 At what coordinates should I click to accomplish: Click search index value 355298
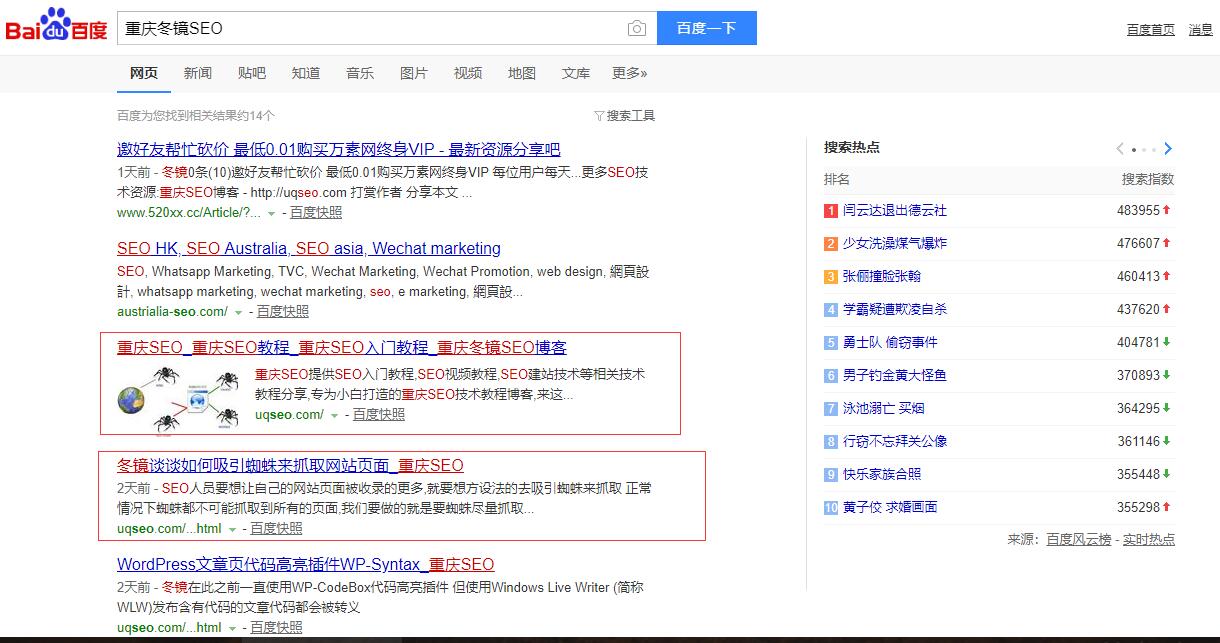point(1138,508)
